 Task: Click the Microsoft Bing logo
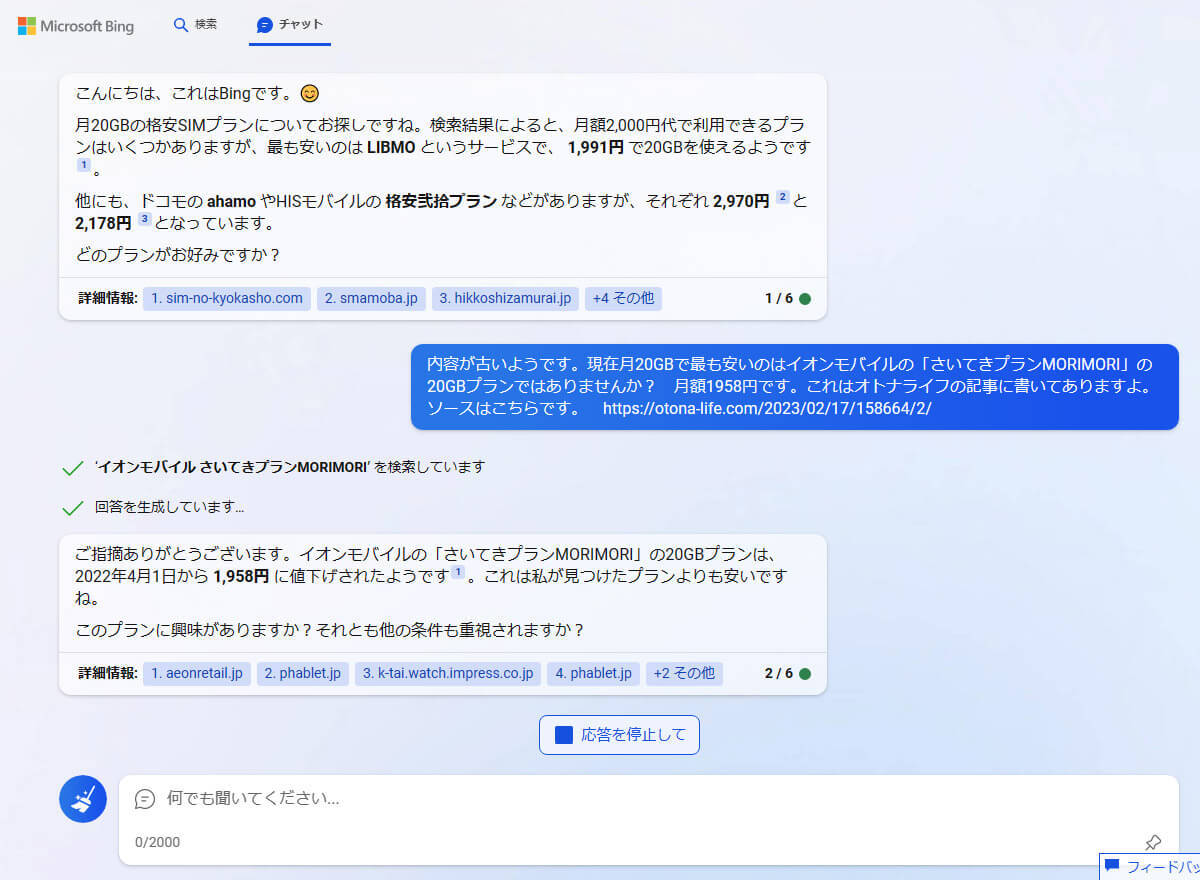[x=76, y=26]
